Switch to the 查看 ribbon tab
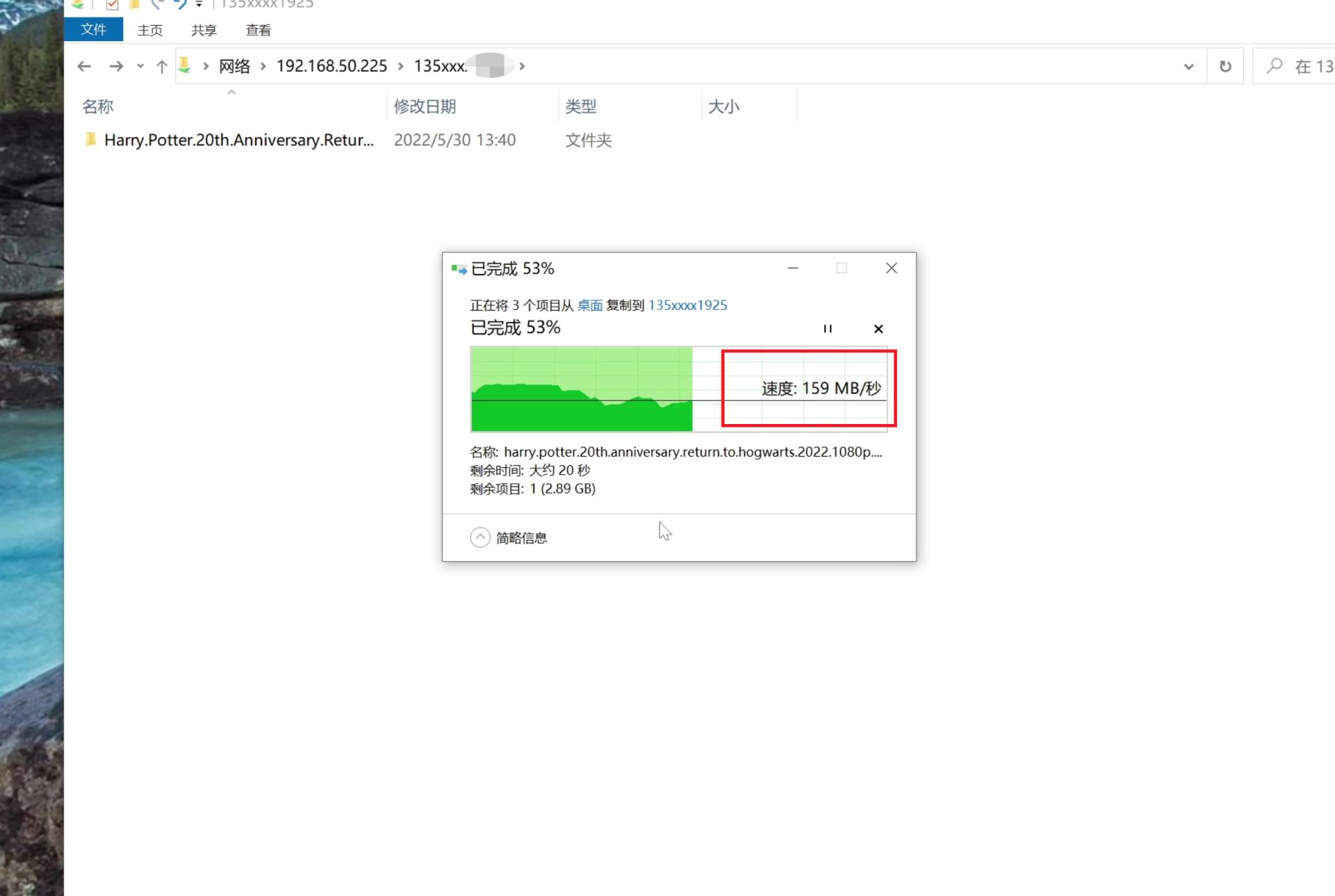This screenshot has width=1335, height=896. (x=257, y=30)
